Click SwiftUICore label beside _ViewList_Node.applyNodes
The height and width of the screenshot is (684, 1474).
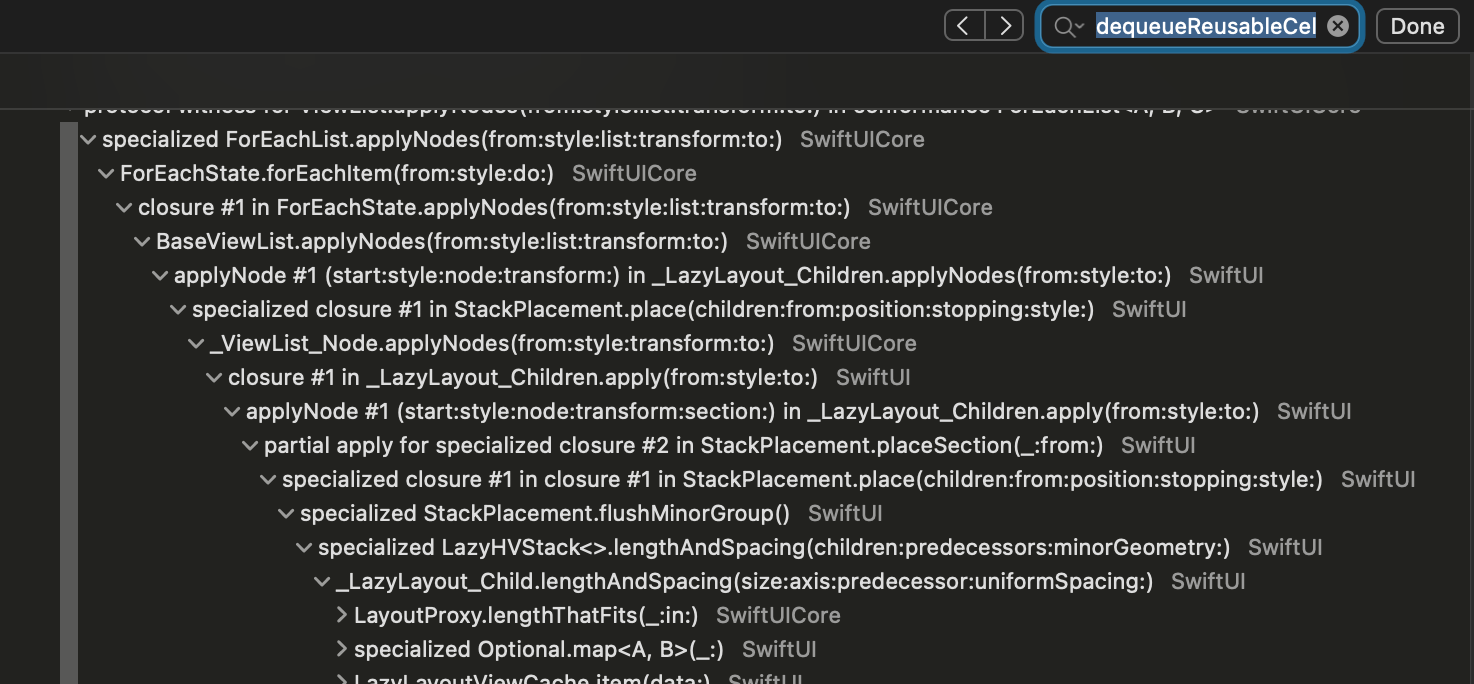click(x=854, y=344)
